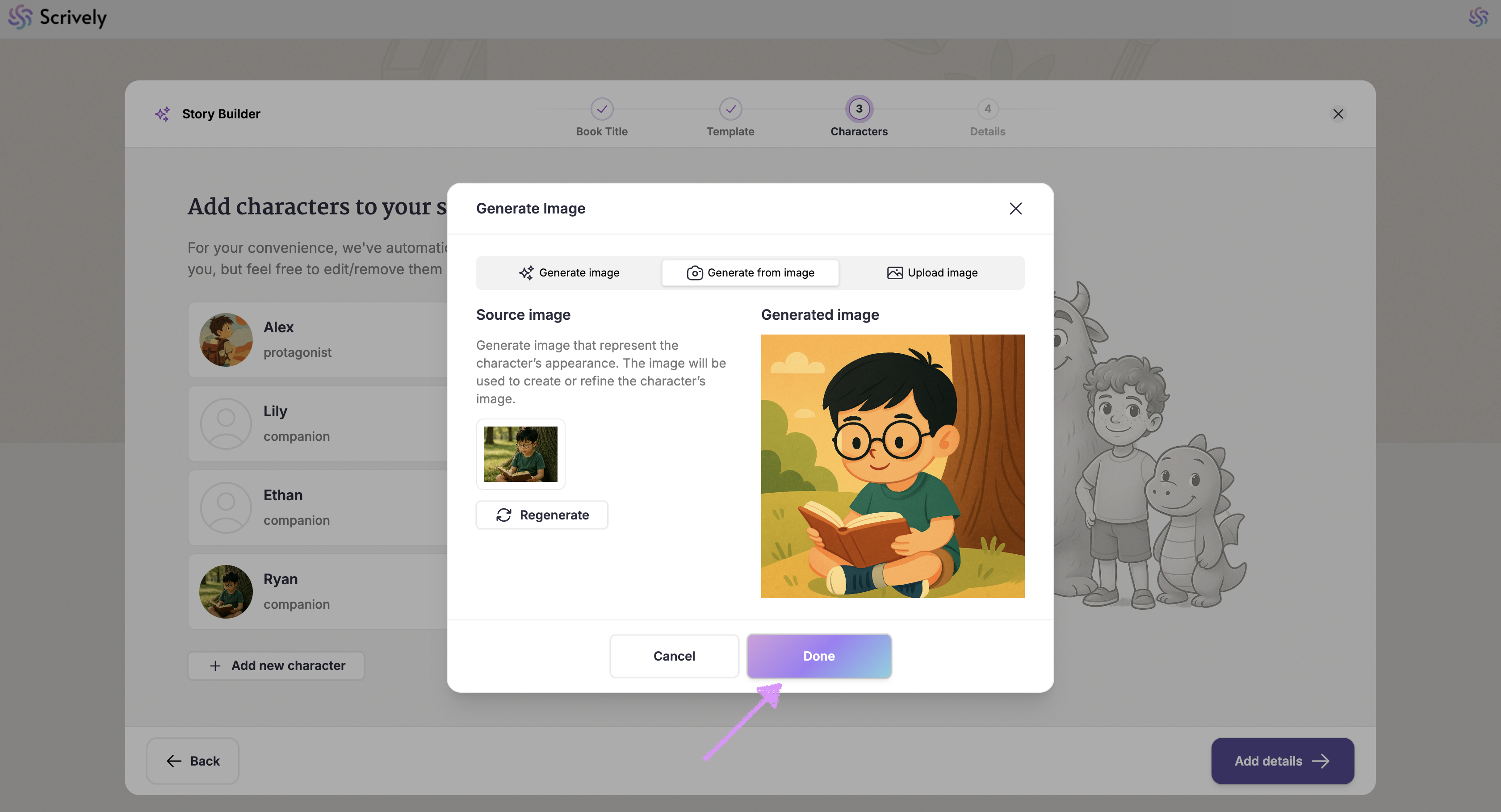Switch to Generate image tab

click(569, 272)
